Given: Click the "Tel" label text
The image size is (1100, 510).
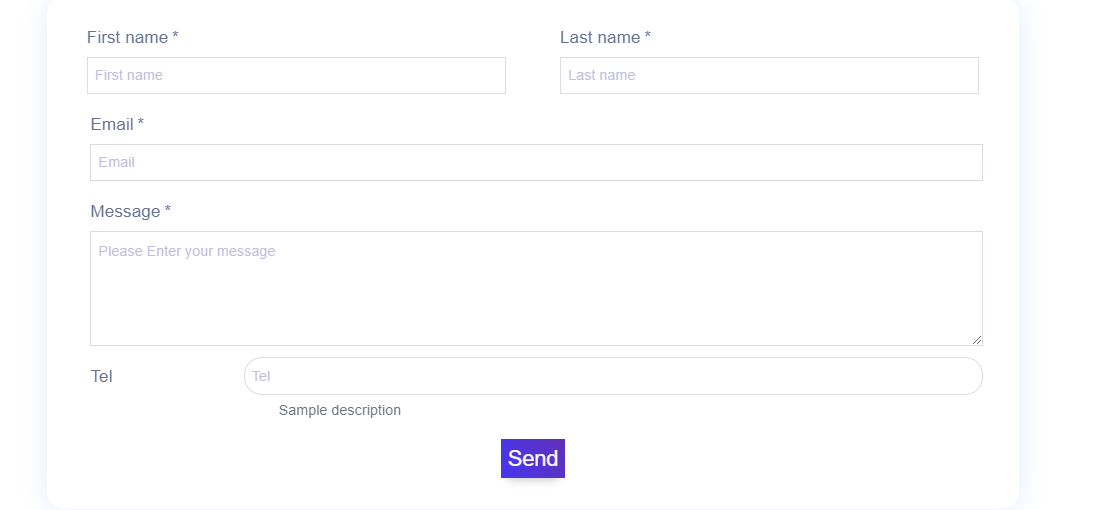Looking at the screenshot, I should pyautogui.click(x=101, y=377).
